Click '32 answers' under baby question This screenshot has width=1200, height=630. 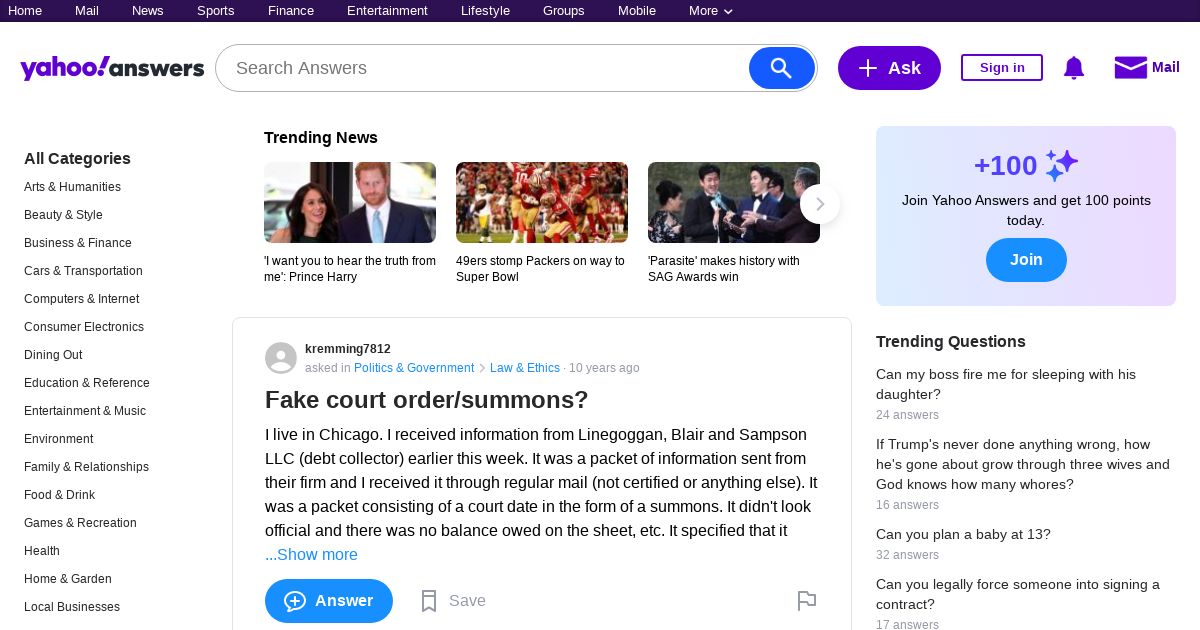(907, 555)
